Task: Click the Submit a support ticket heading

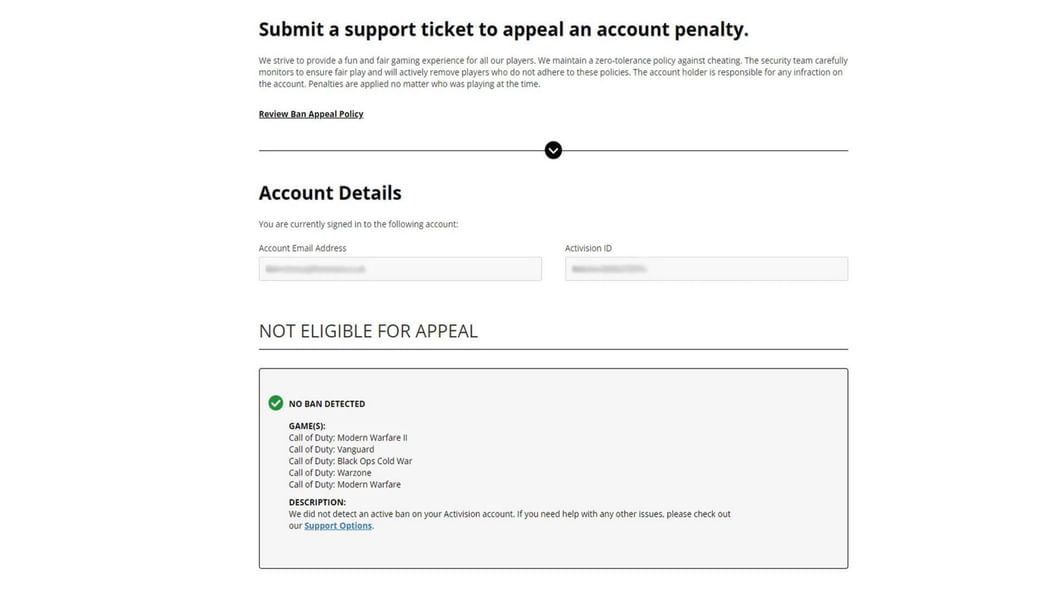Action: tap(503, 29)
